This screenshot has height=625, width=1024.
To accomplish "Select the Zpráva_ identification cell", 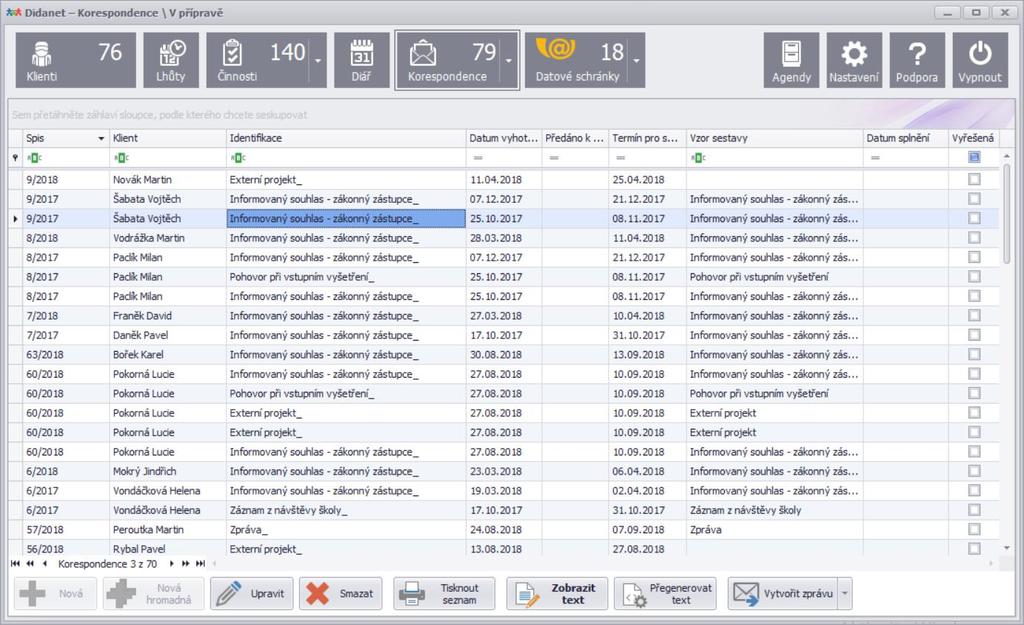I will pyautogui.click(x=346, y=530).
